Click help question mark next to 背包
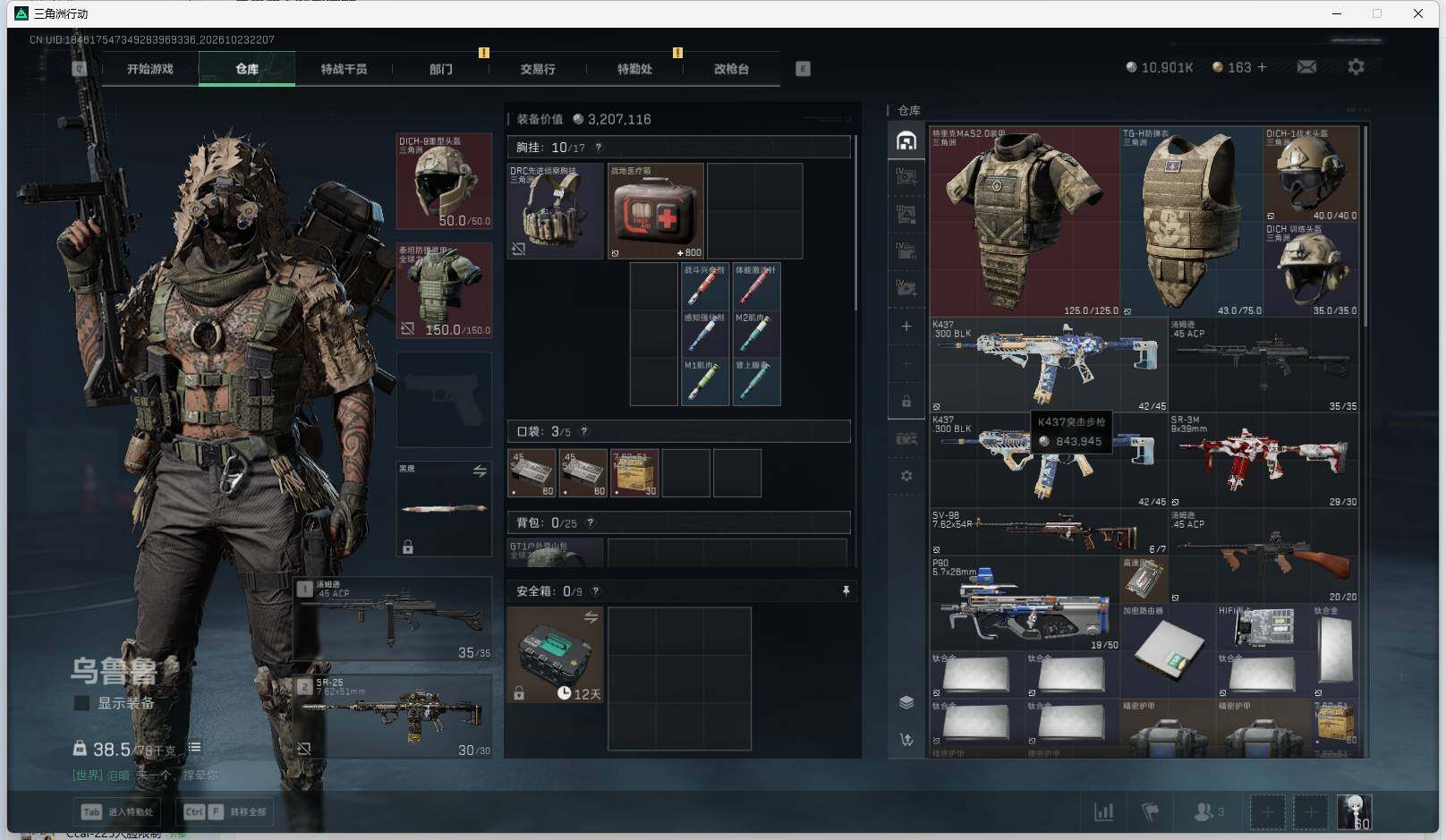The height and width of the screenshot is (840, 1446). pos(591,522)
